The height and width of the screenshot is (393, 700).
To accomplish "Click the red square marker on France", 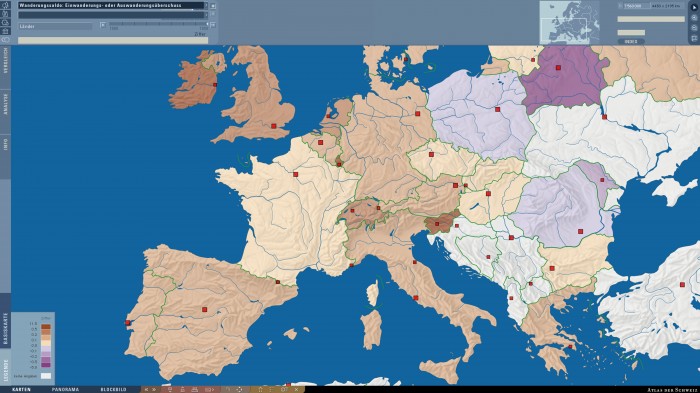I will [295, 174].
